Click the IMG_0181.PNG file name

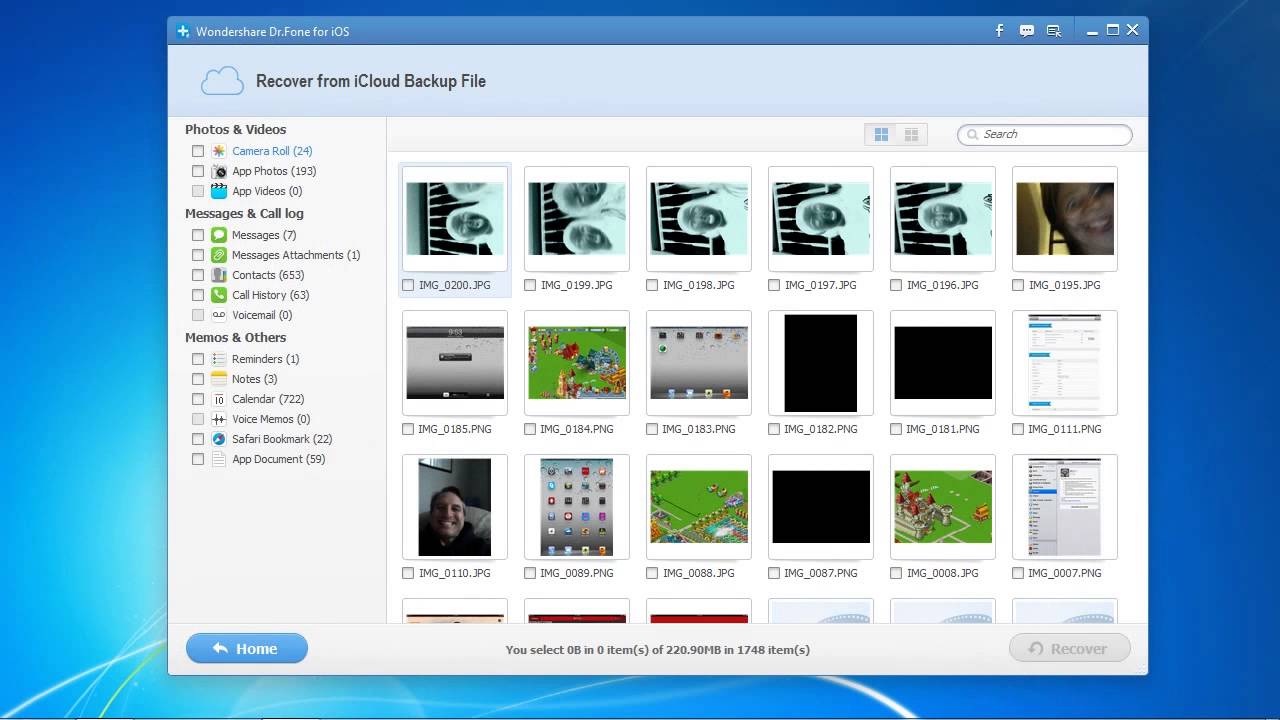(943, 429)
